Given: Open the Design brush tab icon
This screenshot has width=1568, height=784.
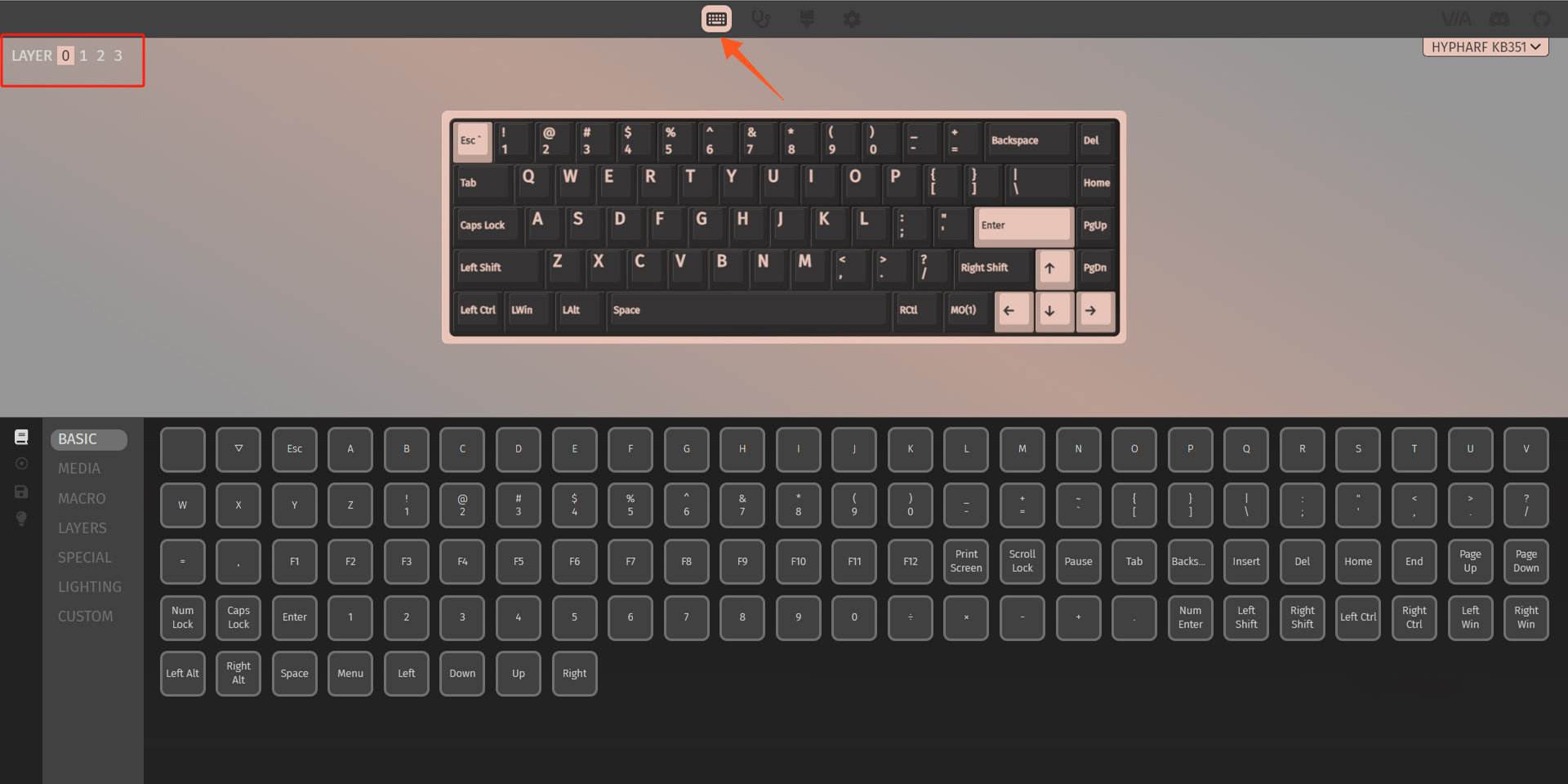Looking at the screenshot, I should 807,19.
